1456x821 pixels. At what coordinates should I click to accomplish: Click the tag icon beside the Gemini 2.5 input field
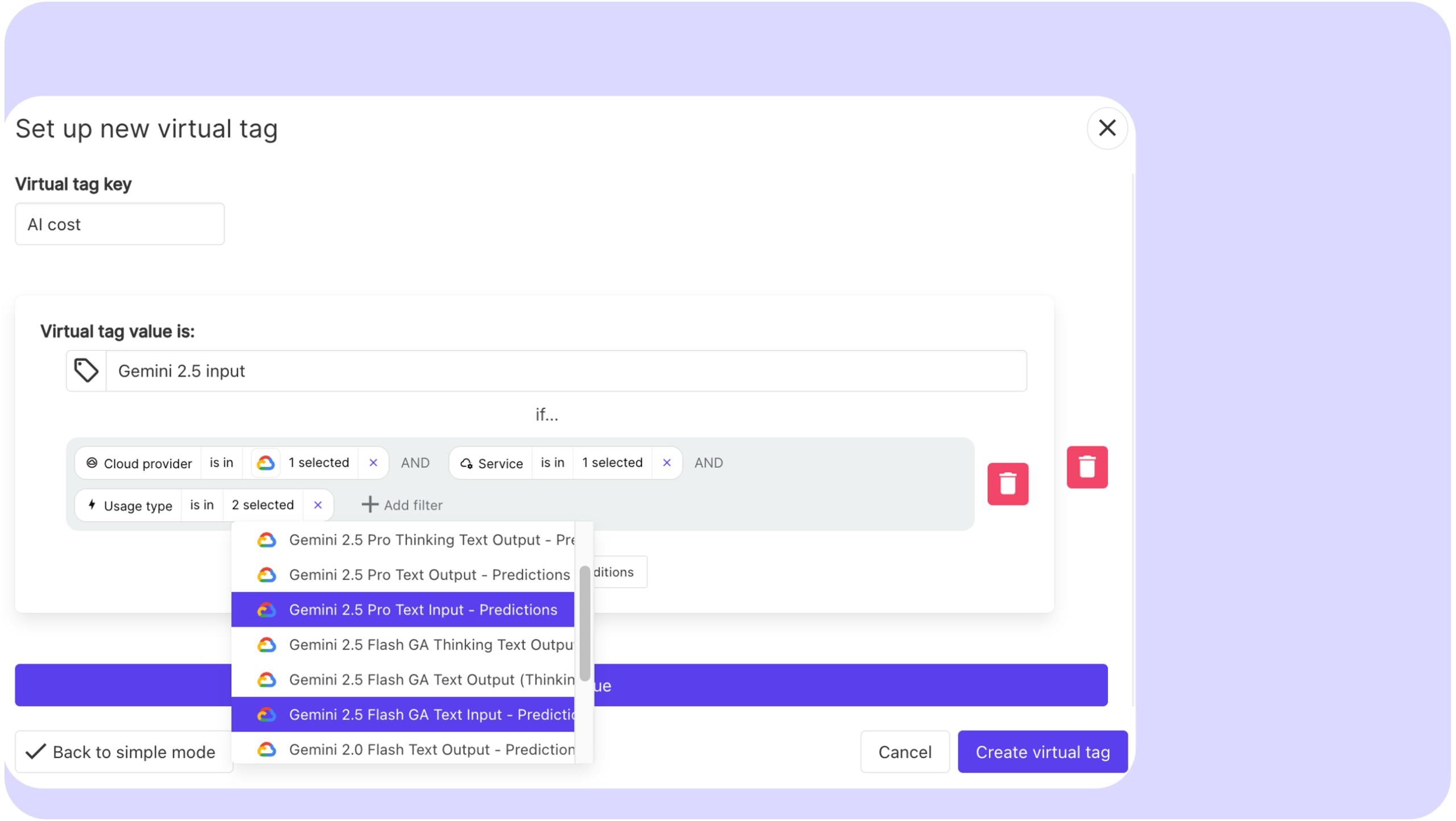tap(86, 370)
